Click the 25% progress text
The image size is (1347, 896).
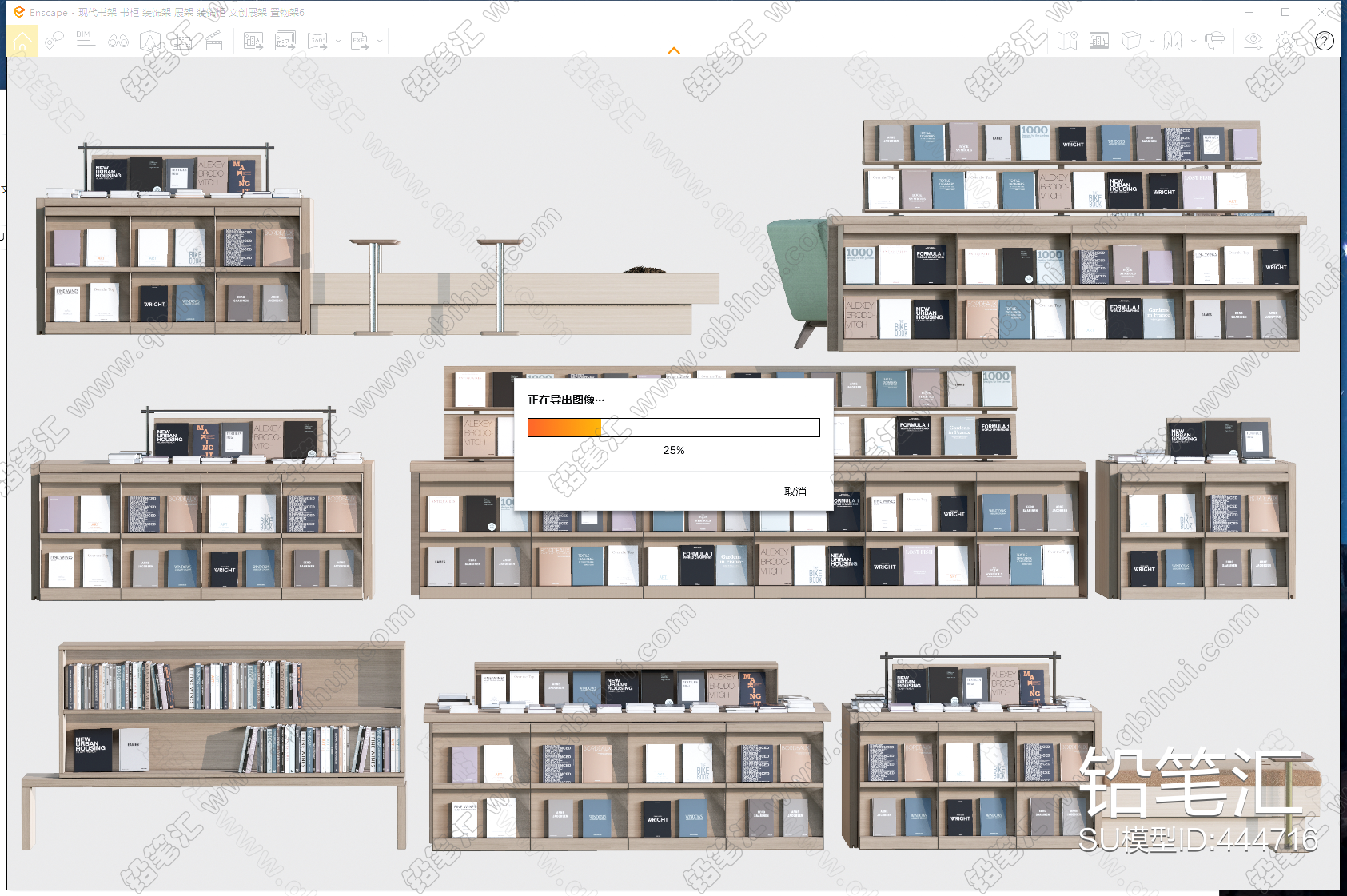(x=674, y=450)
